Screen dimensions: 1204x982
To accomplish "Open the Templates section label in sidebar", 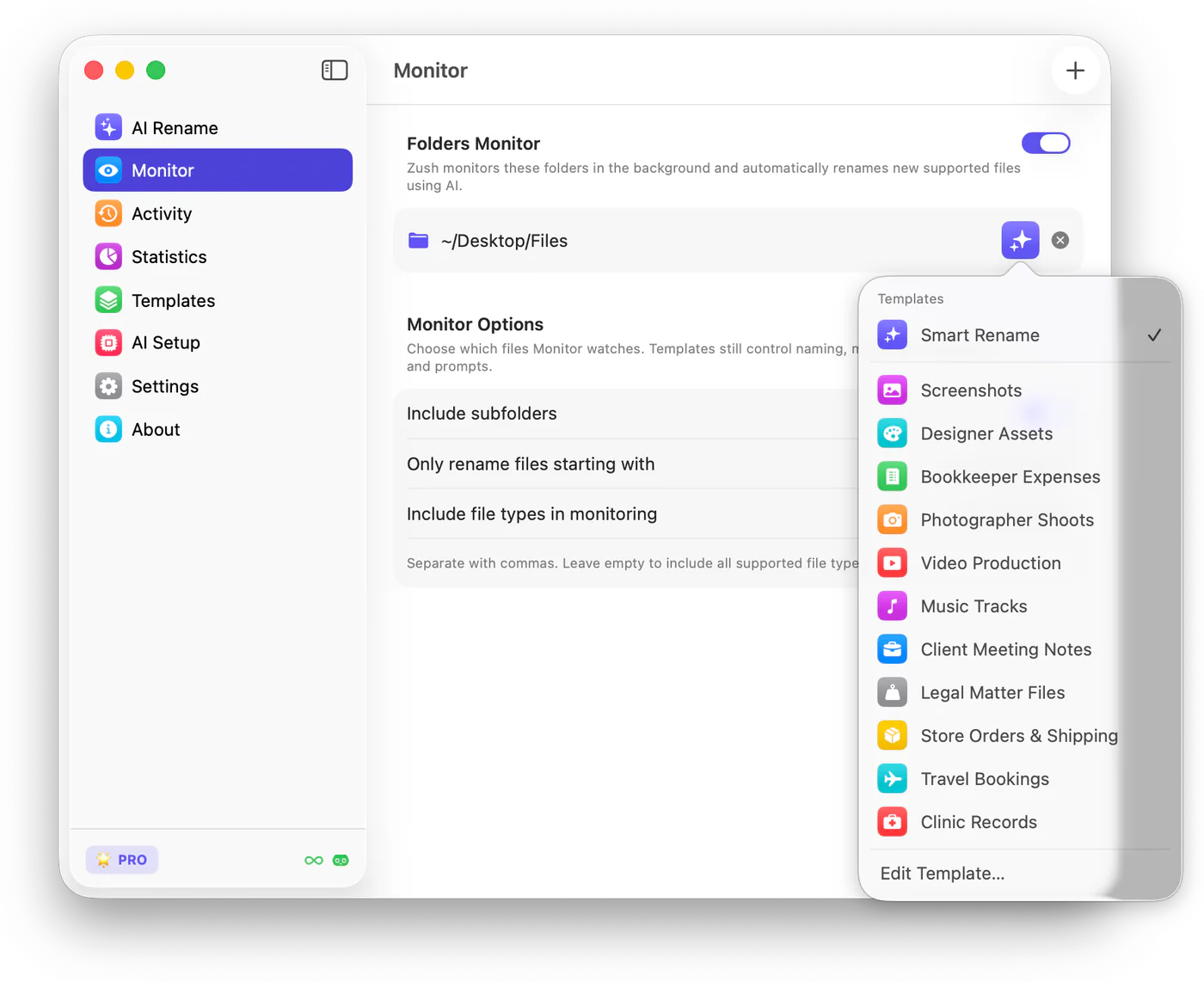I will [174, 301].
